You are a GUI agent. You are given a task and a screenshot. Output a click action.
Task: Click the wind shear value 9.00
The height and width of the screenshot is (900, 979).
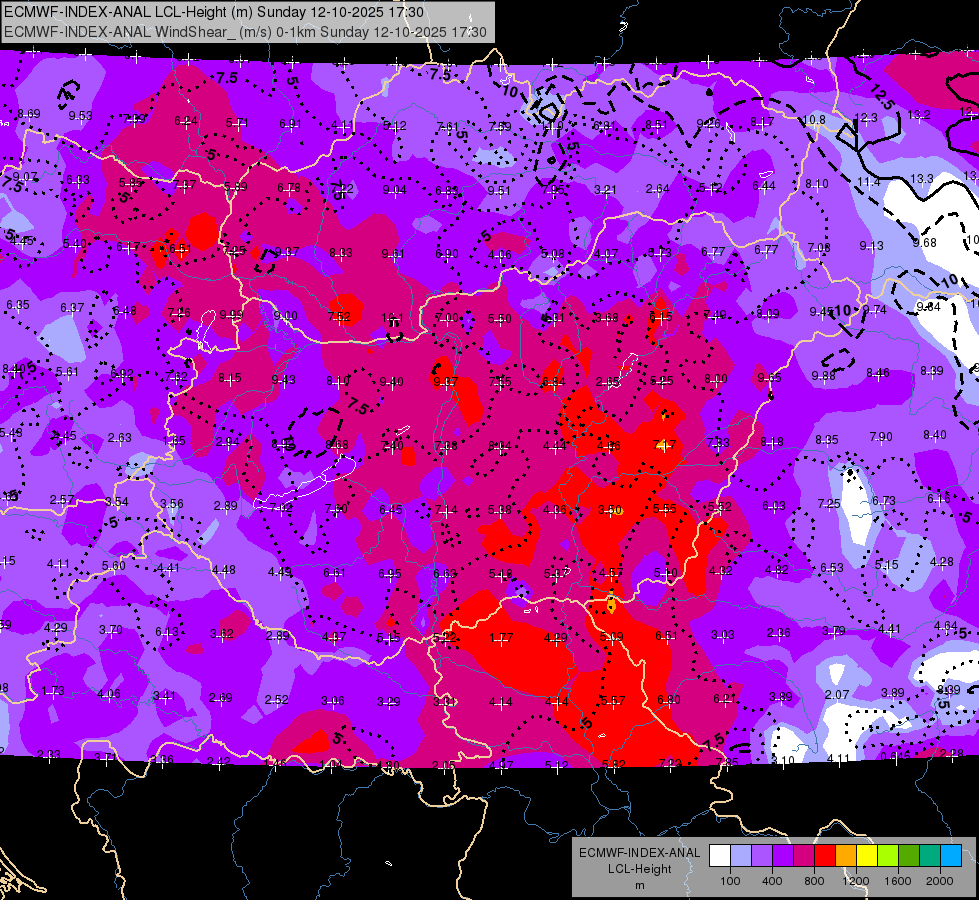[x=285, y=315]
